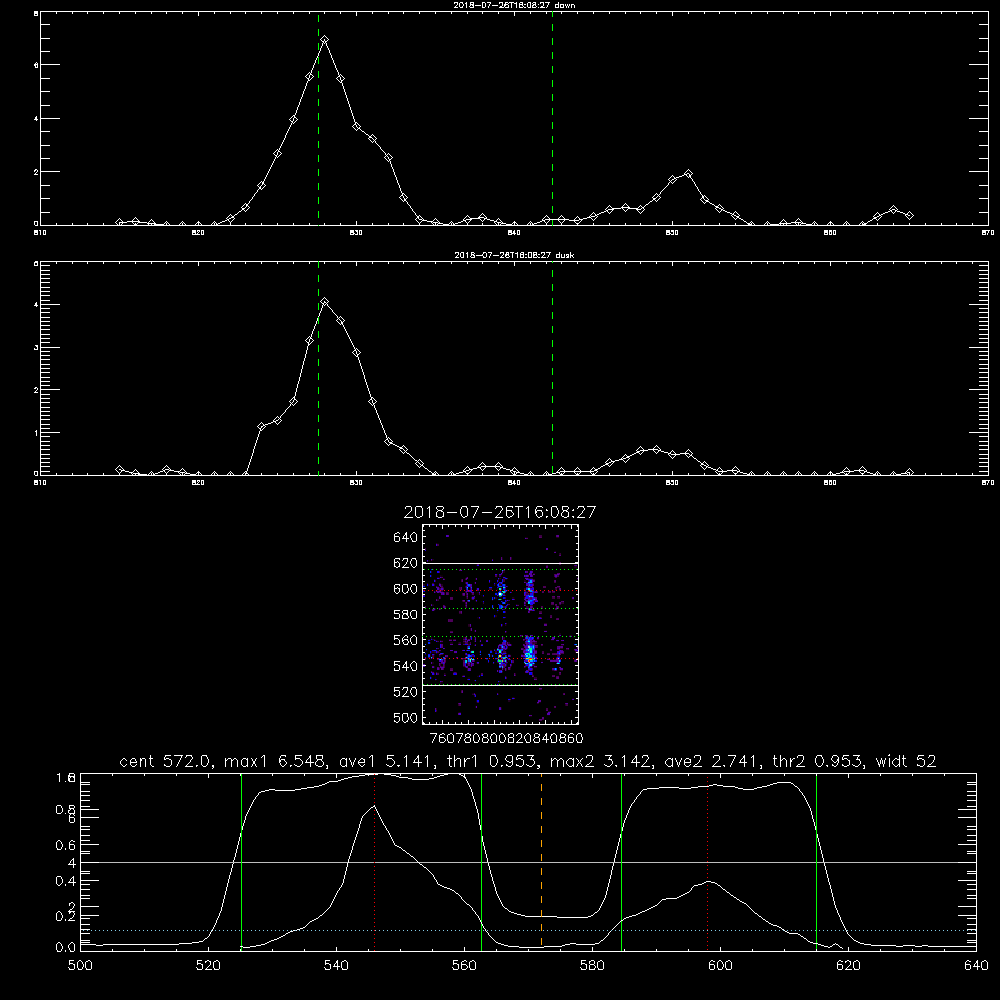
Task: Click the '640' label on bottom plot's horizontal axis
Action: click(976, 966)
